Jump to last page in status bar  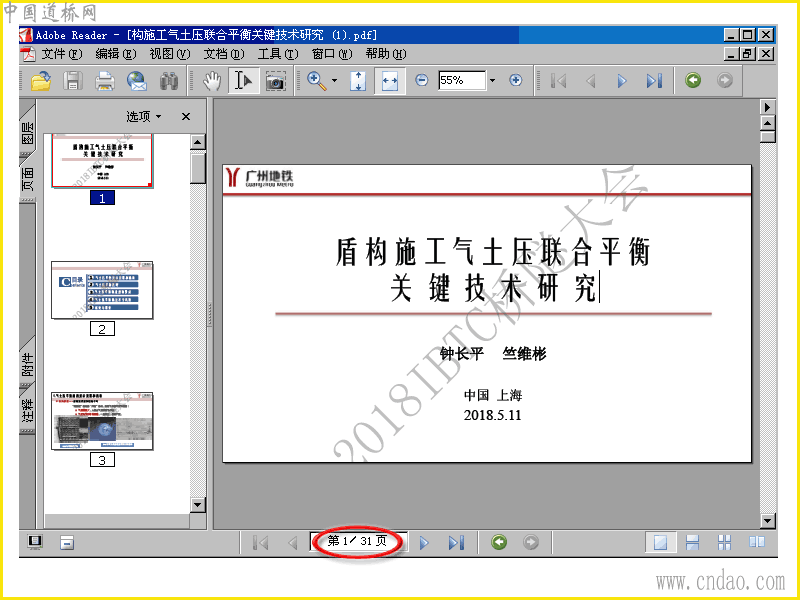tap(456, 543)
